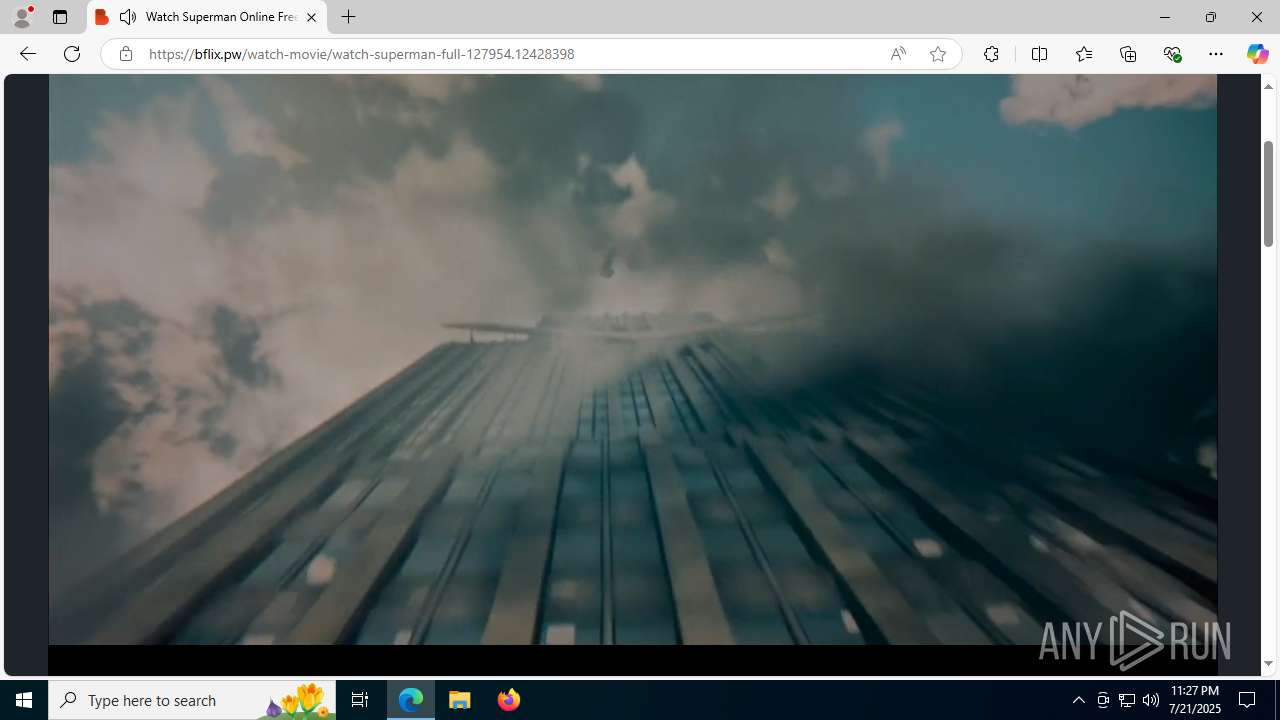Screen dimensions: 1280x720
Task: Open a new browser tab
Action: pos(348,17)
